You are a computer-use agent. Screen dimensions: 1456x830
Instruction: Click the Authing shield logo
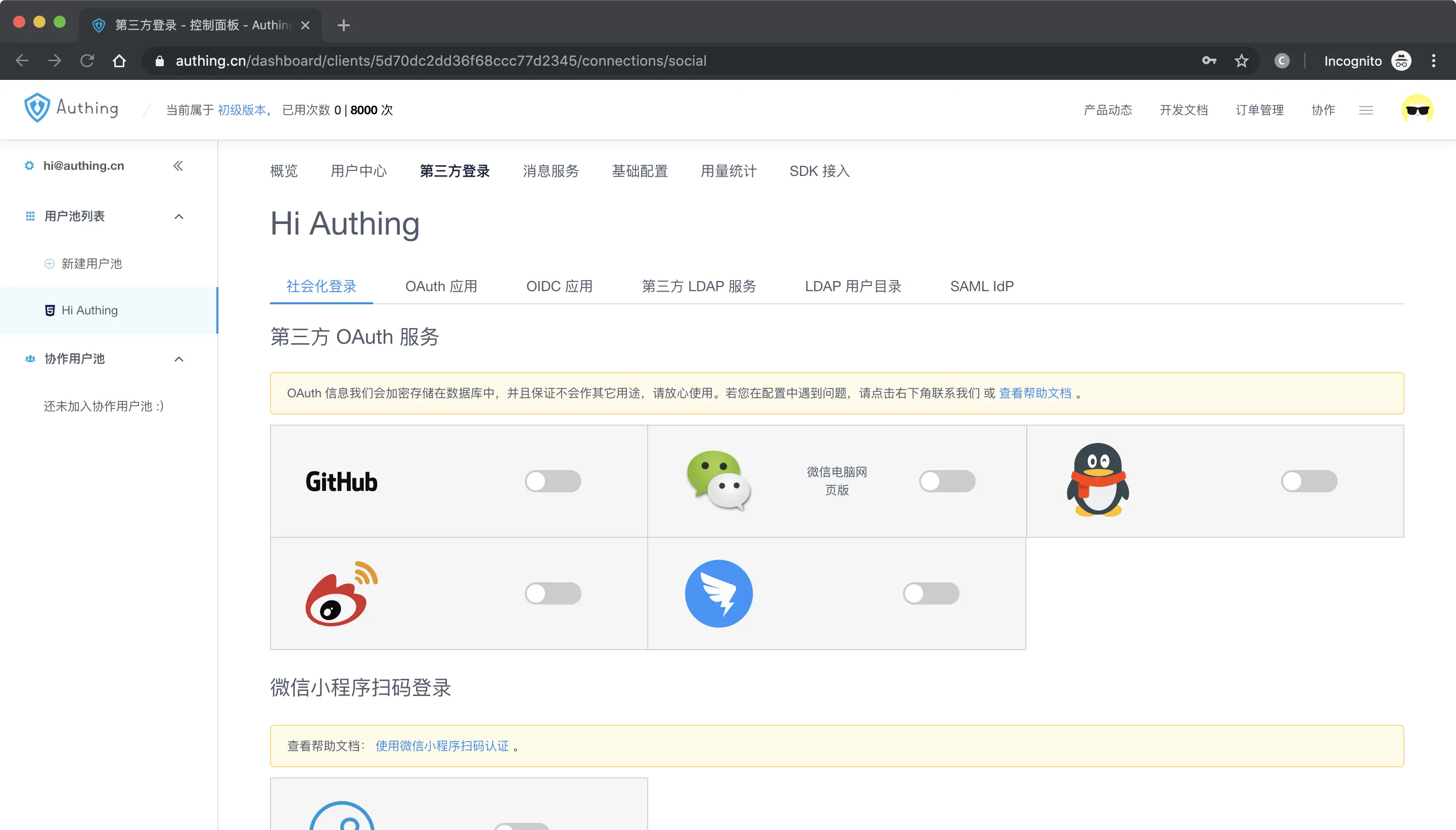click(x=37, y=108)
